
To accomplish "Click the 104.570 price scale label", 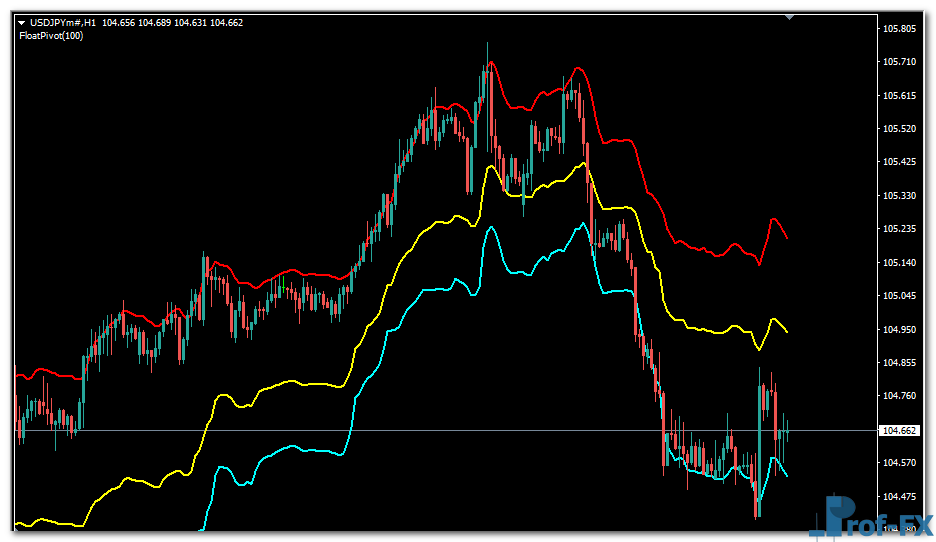I will 900,463.
